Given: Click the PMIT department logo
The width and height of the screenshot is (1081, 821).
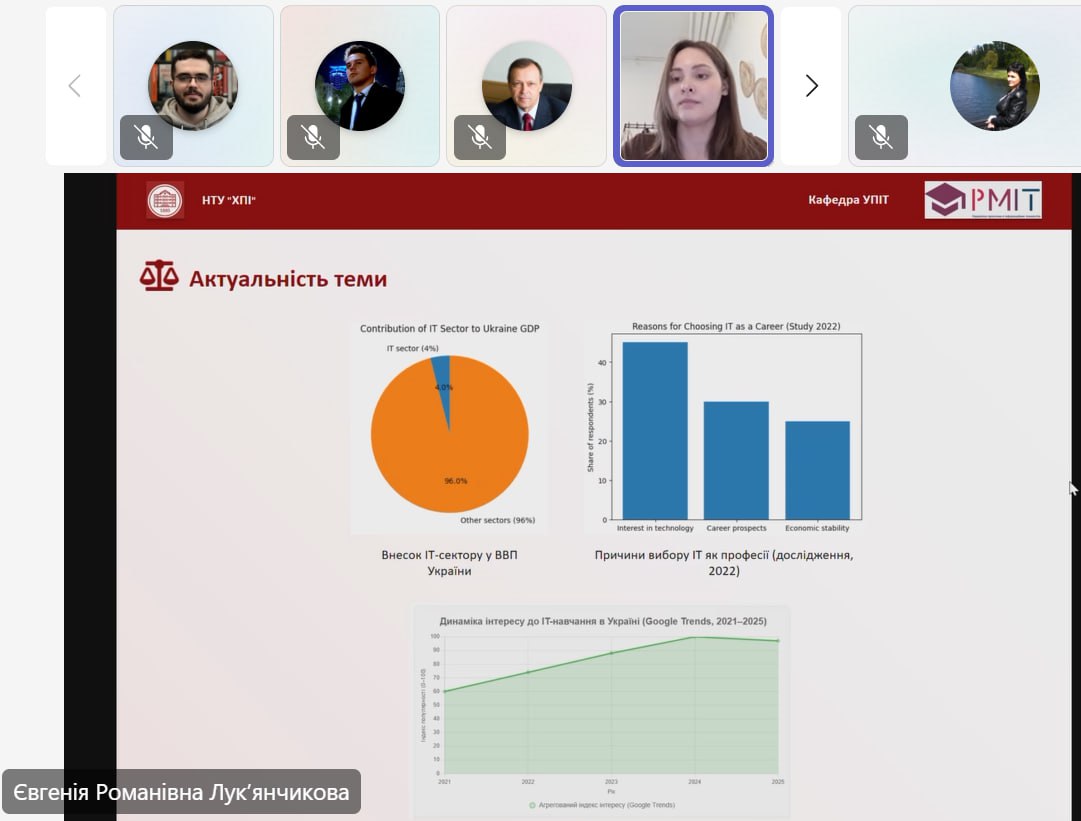Looking at the screenshot, I should (x=983, y=200).
